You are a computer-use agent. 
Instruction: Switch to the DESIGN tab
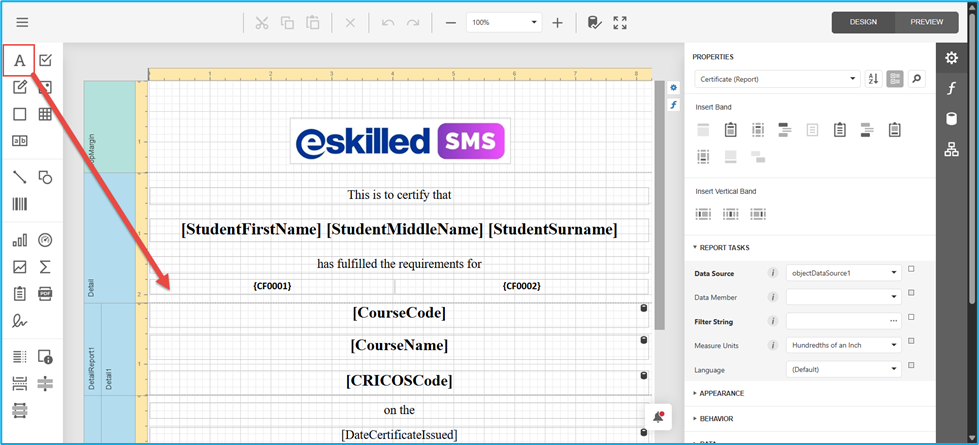click(x=864, y=22)
